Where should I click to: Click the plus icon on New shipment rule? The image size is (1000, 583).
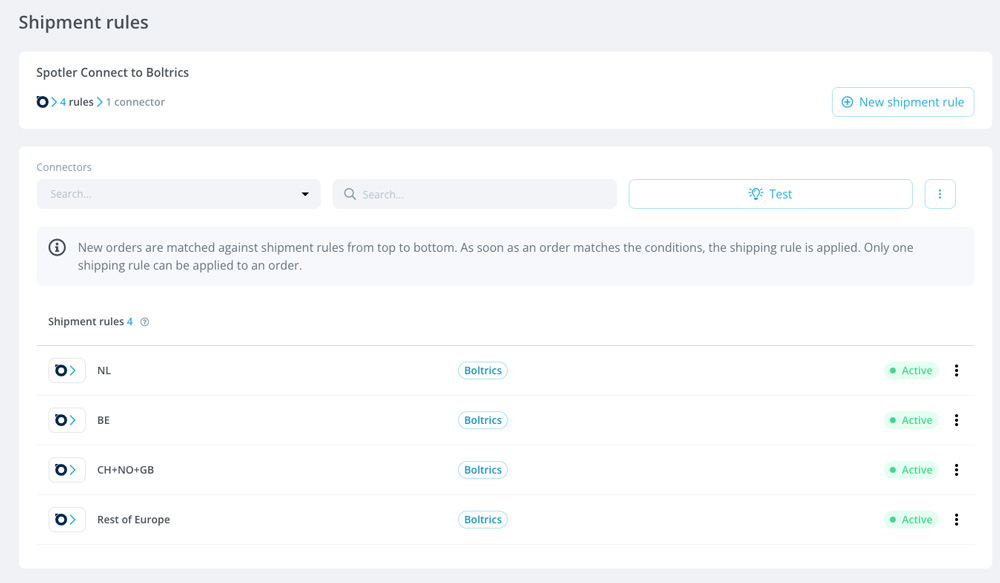[847, 102]
